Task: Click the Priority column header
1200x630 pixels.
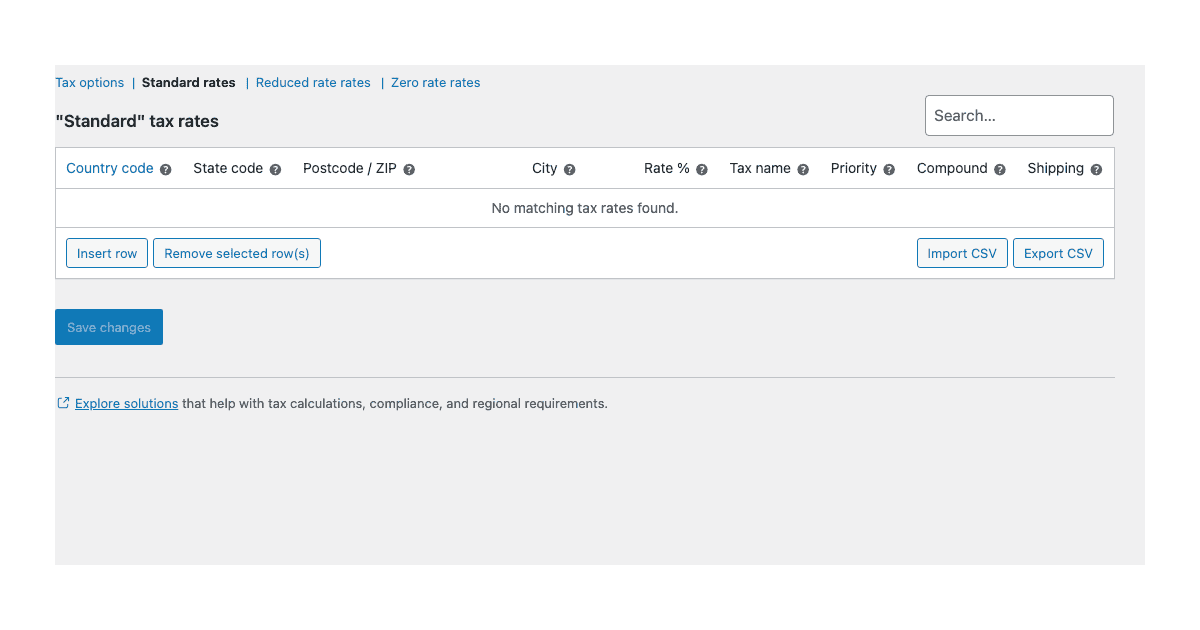Action: 854,168
